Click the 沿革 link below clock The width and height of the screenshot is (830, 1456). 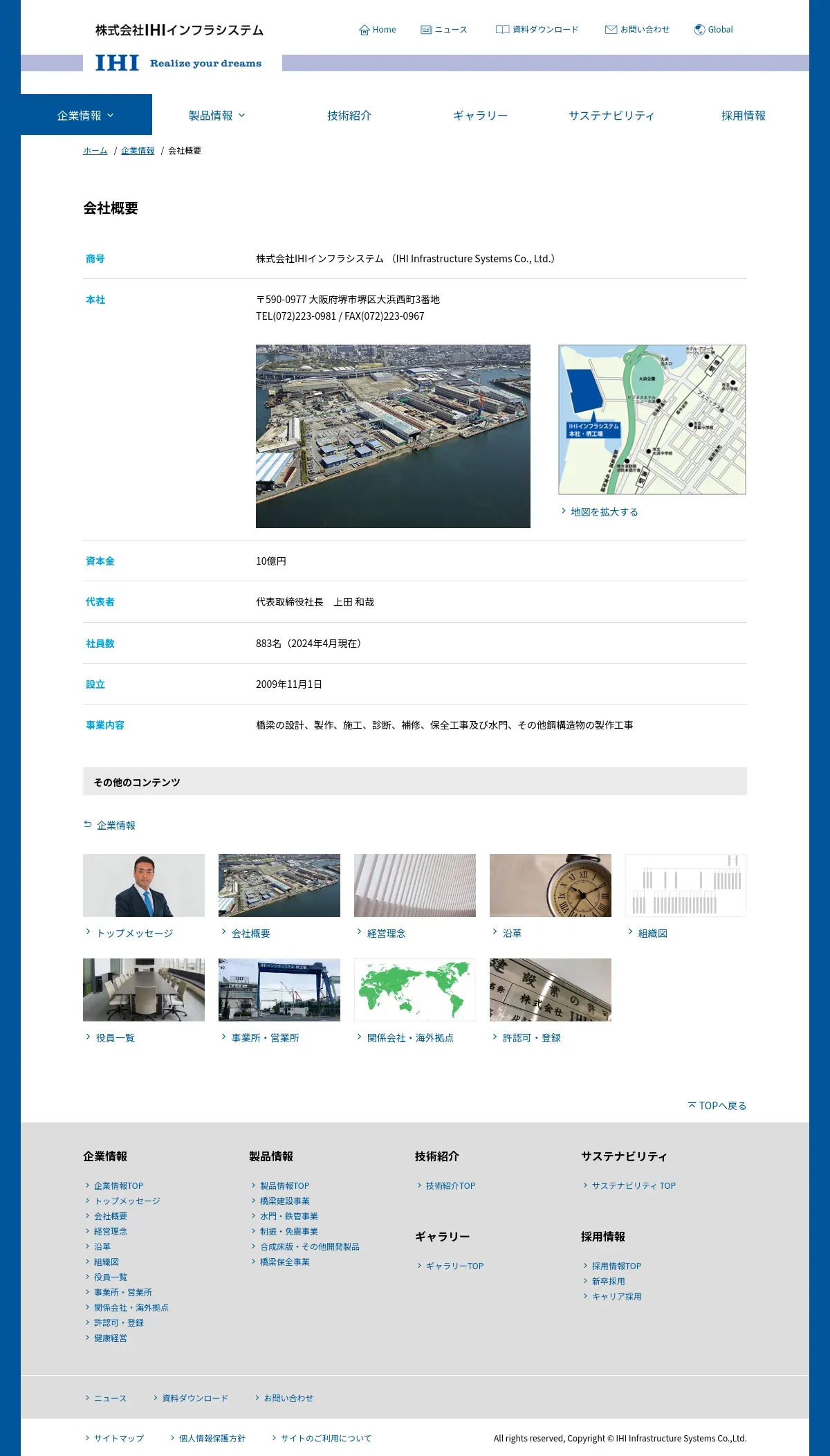(512, 933)
